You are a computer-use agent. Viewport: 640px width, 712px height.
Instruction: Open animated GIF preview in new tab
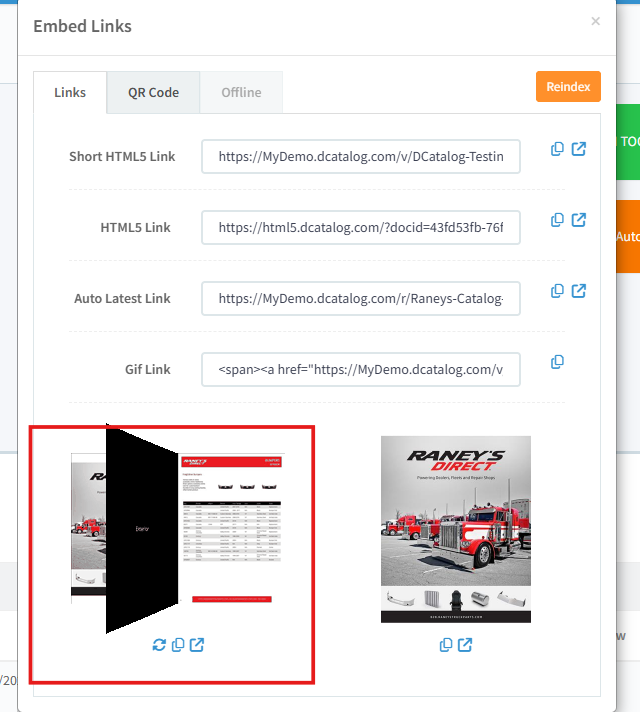(x=197, y=645)
